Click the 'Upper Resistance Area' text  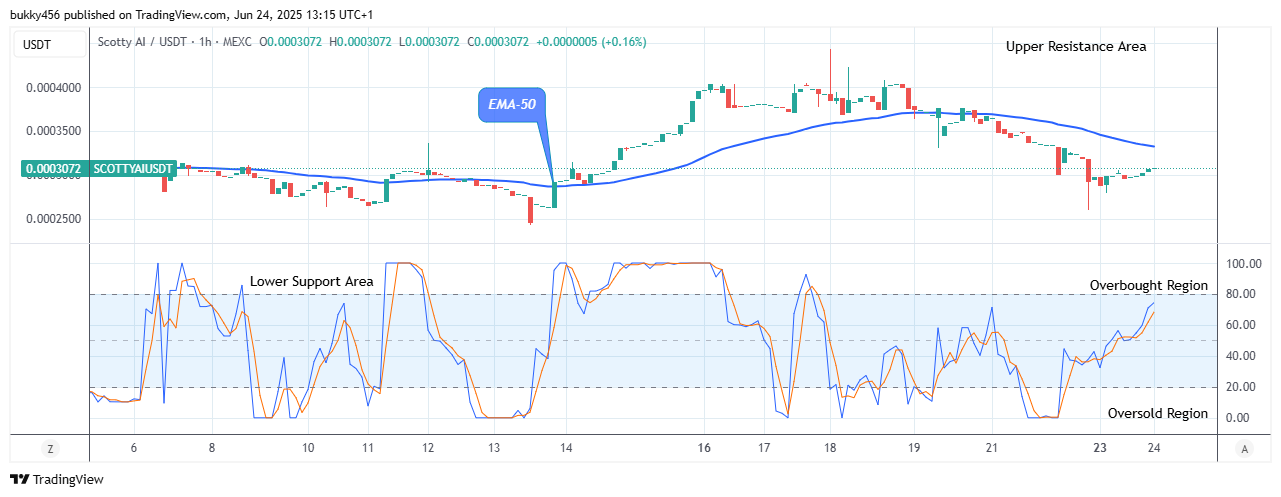[x=1076, y=46]
